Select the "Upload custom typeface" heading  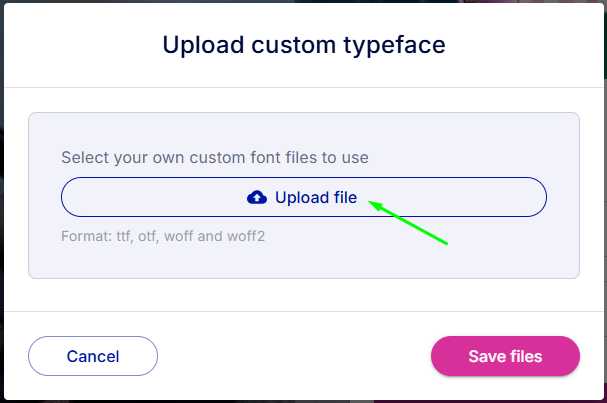click(304, 45)
